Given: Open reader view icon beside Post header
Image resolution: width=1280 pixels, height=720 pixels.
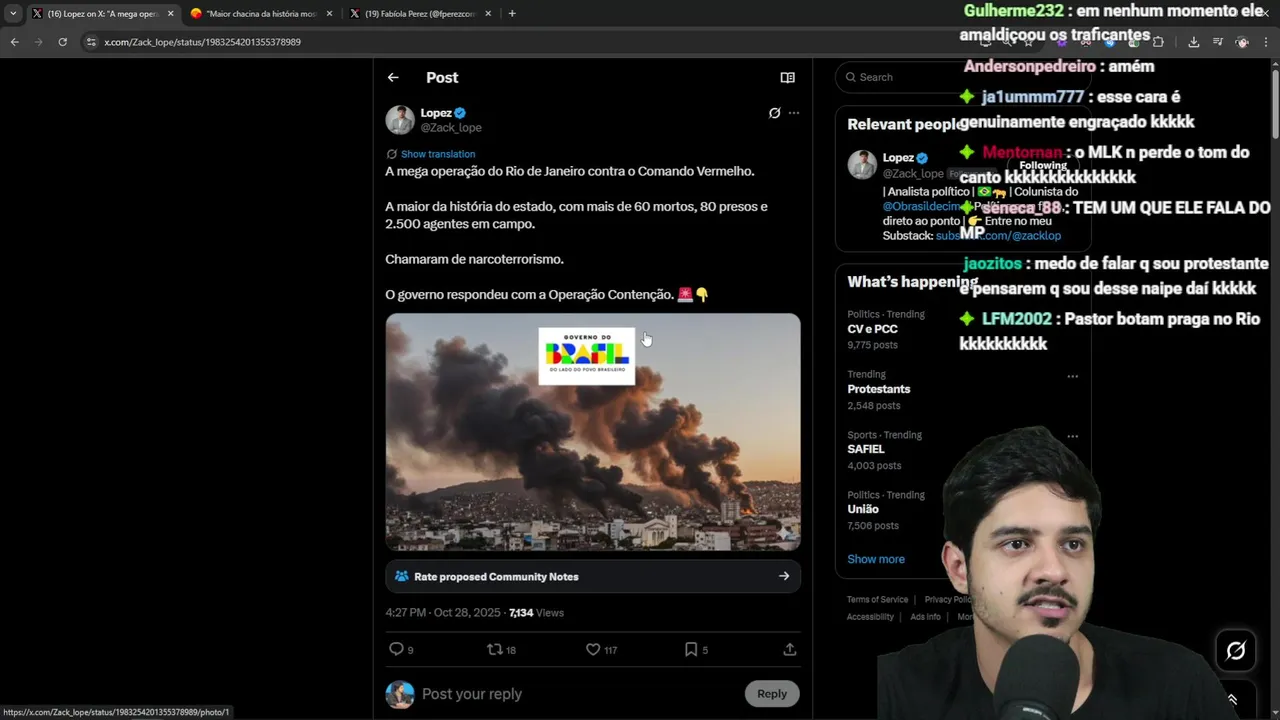Looking at the screenshot, I should (788, 77).
